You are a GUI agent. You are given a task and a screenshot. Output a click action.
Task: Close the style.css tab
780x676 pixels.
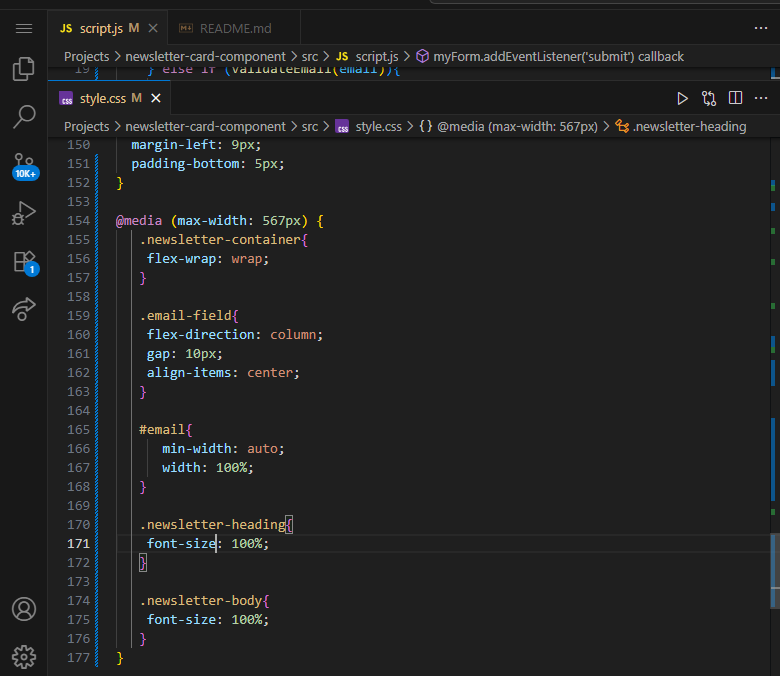pyautogui.click(x=156, y=98)
